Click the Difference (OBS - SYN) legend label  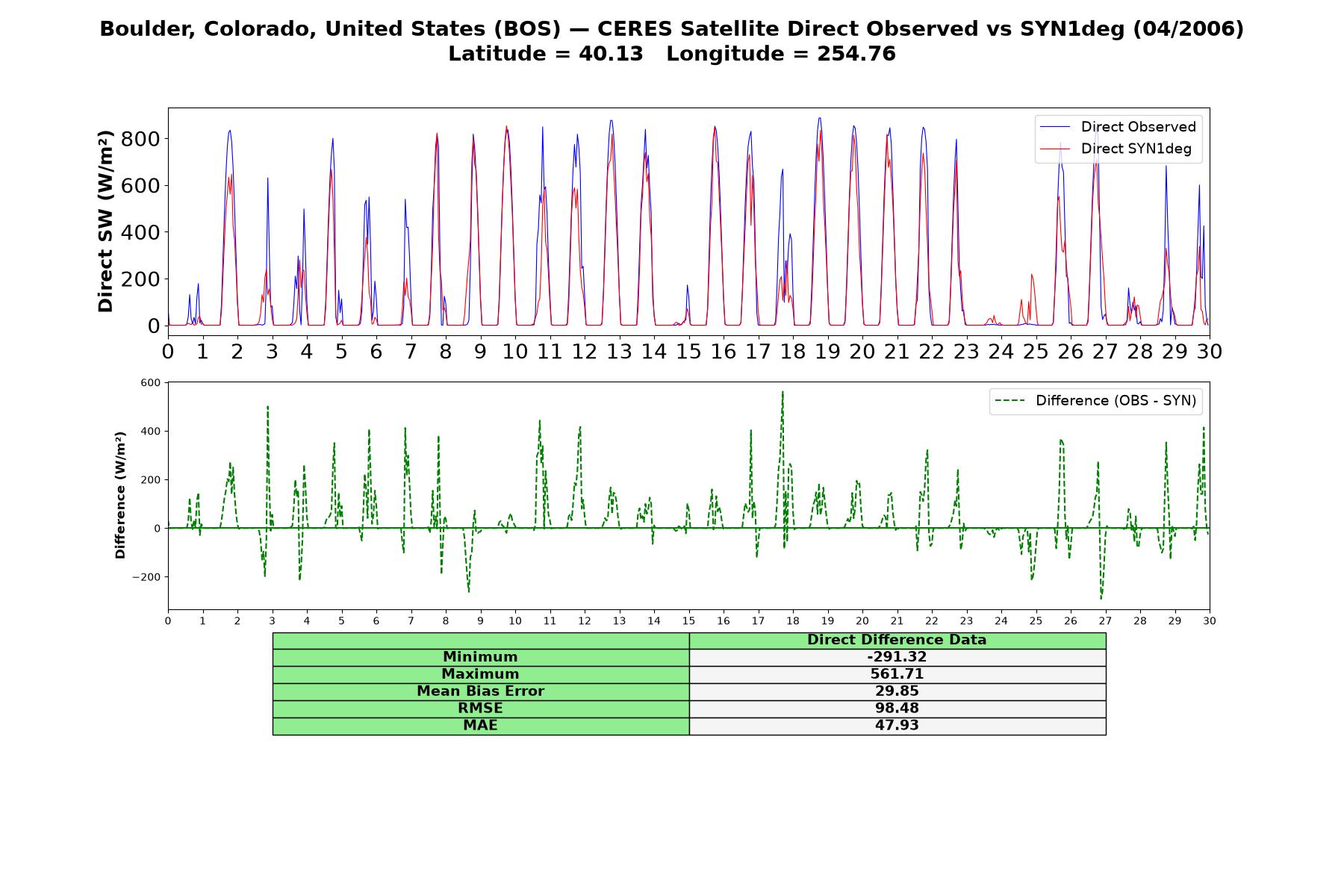tap(1116, 401)
